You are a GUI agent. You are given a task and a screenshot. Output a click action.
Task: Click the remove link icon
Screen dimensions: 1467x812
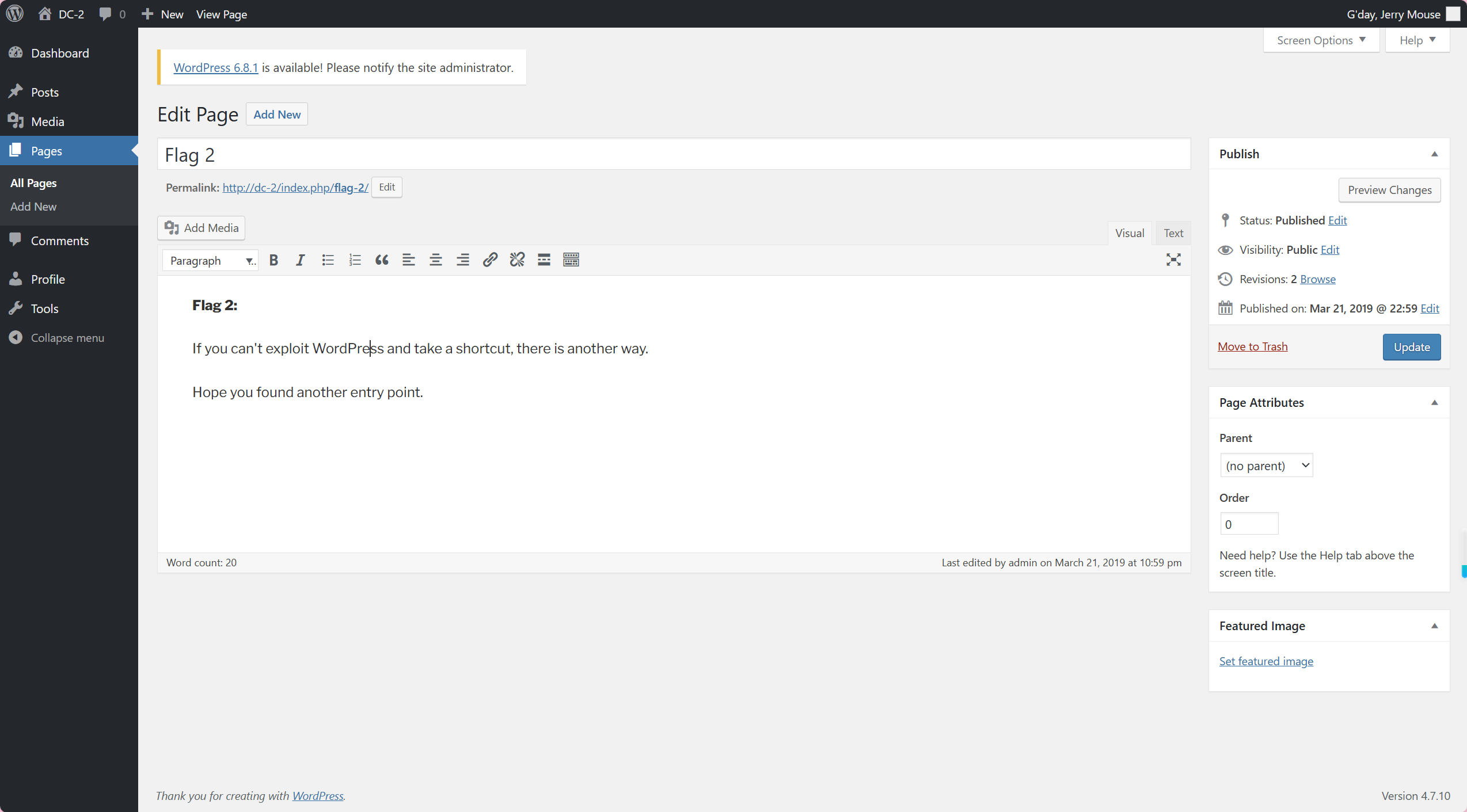pos(517,260)
